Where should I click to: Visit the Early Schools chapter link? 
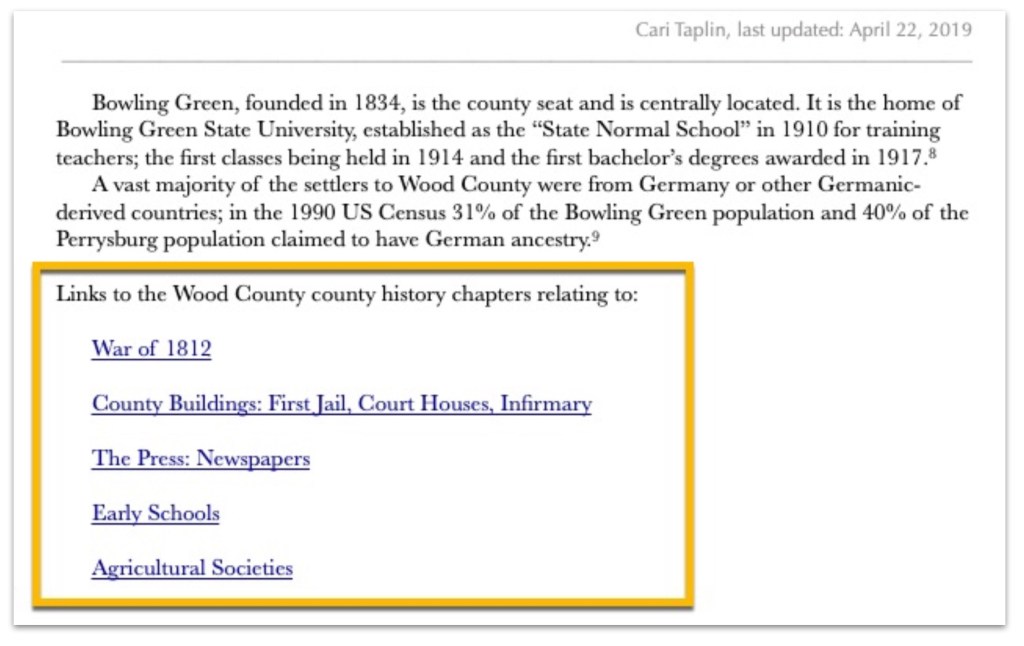point(155,513)
